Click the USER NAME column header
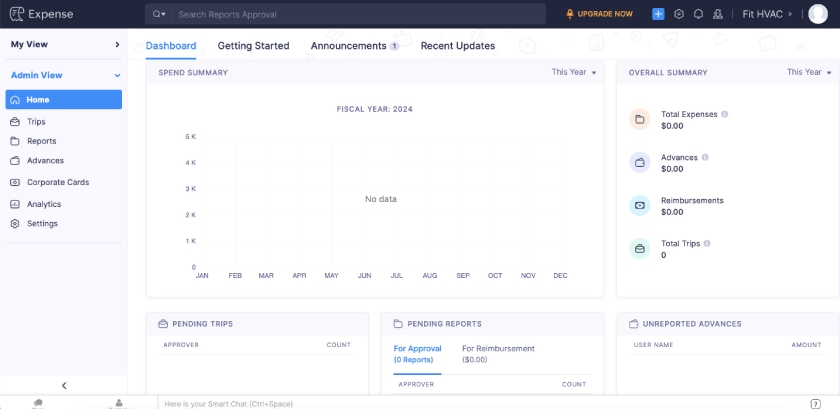The width and height of the screenshot is (840, 409). point(653,345)
